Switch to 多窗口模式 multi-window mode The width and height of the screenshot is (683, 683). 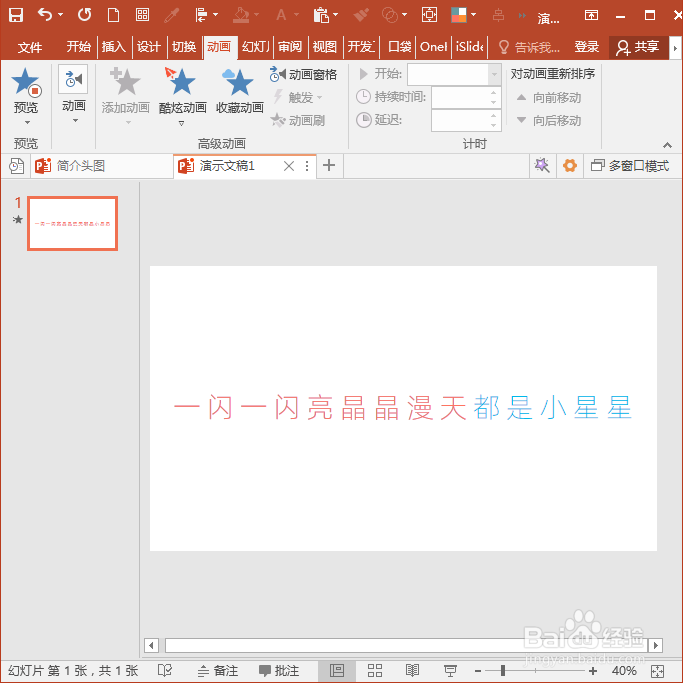pyautogui.click(x=630, y=166)
